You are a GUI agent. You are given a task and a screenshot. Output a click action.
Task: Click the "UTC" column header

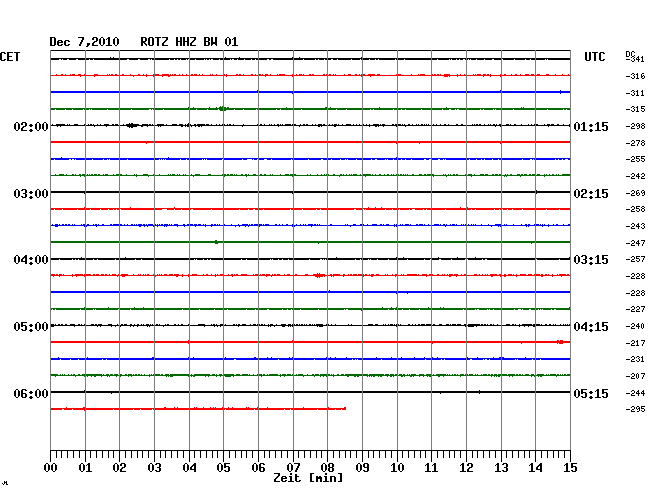594,57
